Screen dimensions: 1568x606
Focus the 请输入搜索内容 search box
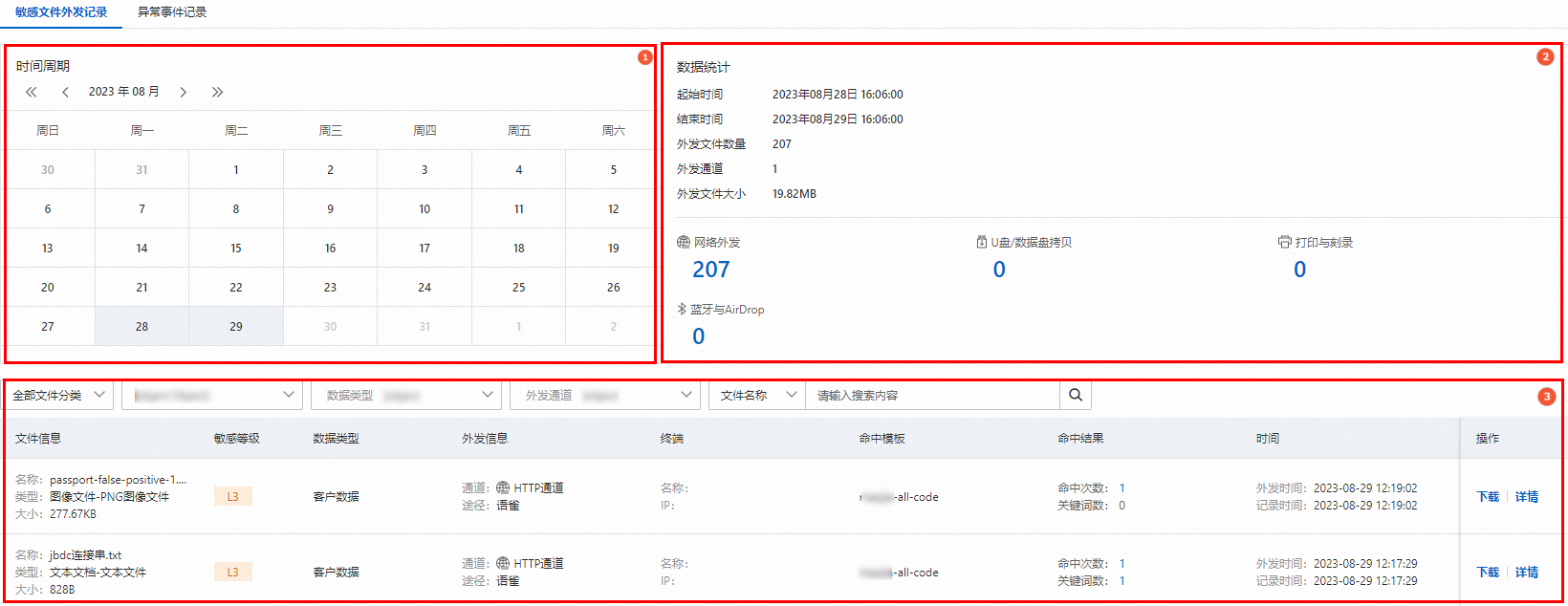click(932, 395)
